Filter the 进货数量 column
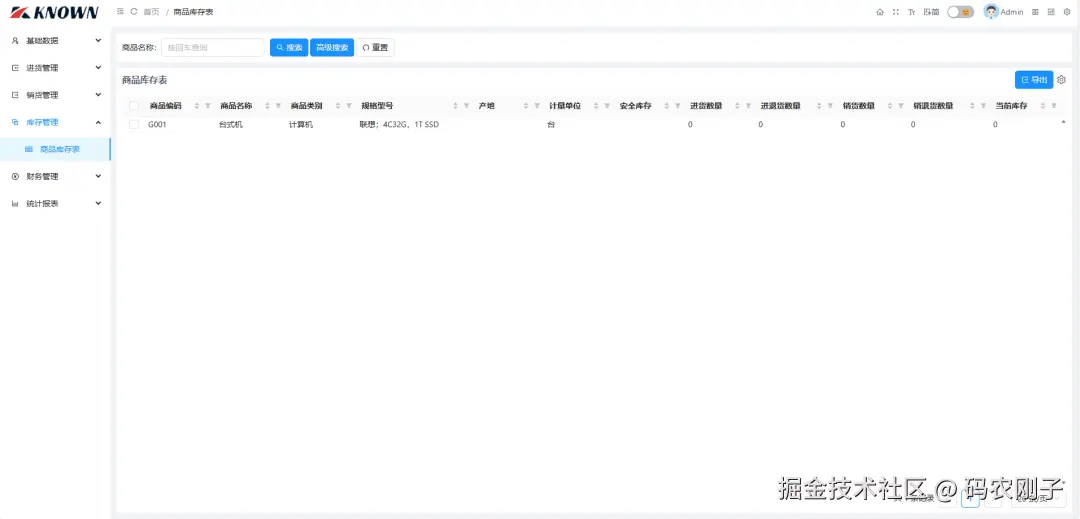This screenshot has height=519, width=1080. click(x=748, y=106)
